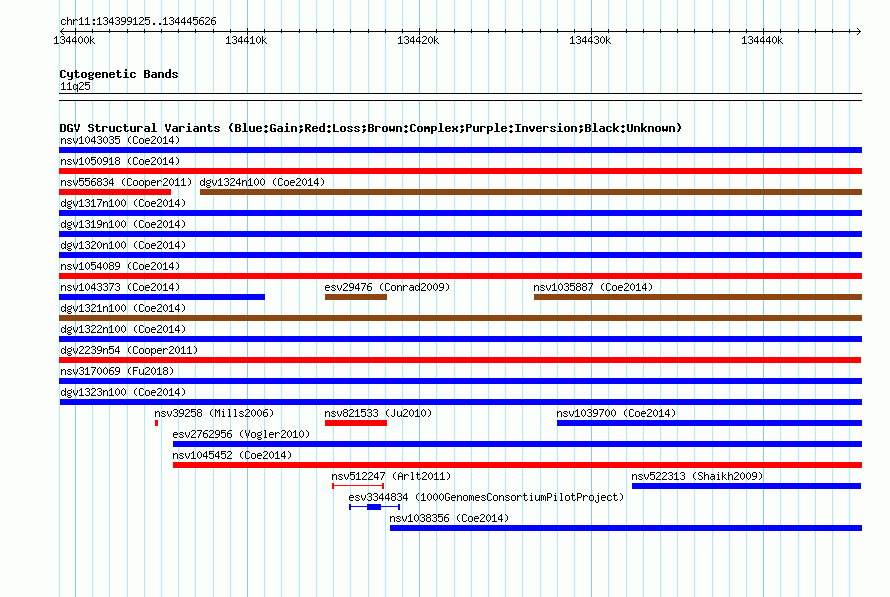Click the red nsv821533 loss bar
This screenshot has height=597, width=890.
tap(356, 423)
